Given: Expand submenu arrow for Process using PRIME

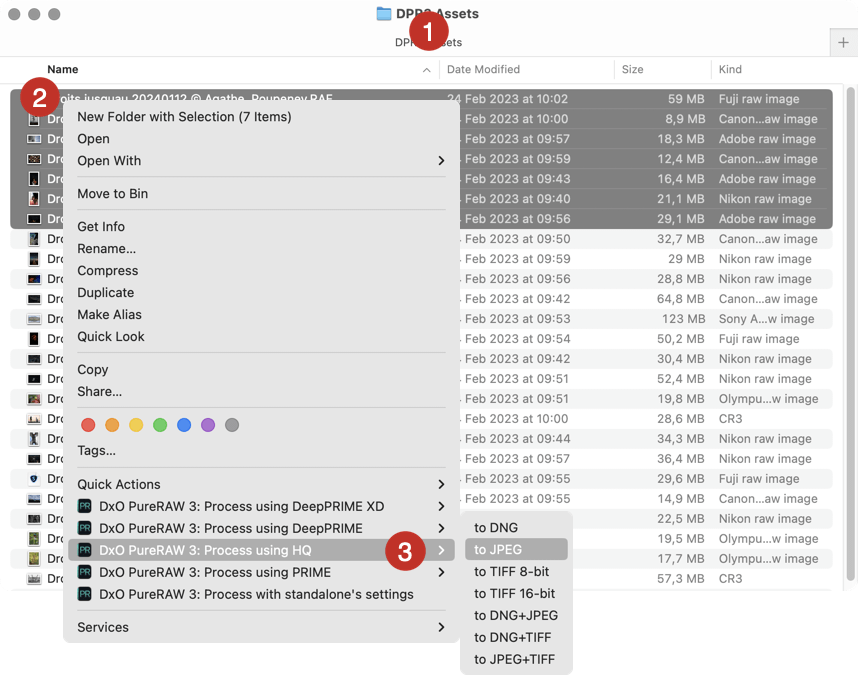Looking at the screenshot, I should [441, 572].
